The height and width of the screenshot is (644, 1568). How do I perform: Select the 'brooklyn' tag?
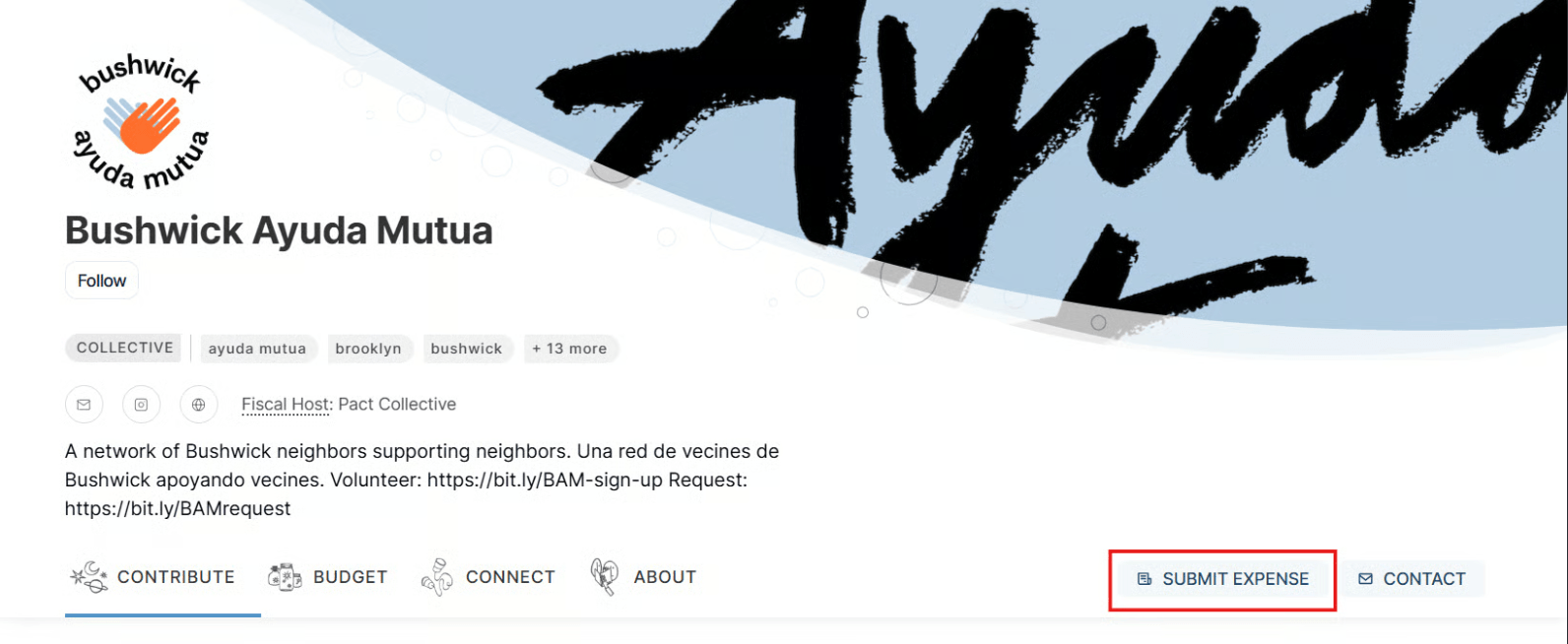pos(368,349)
